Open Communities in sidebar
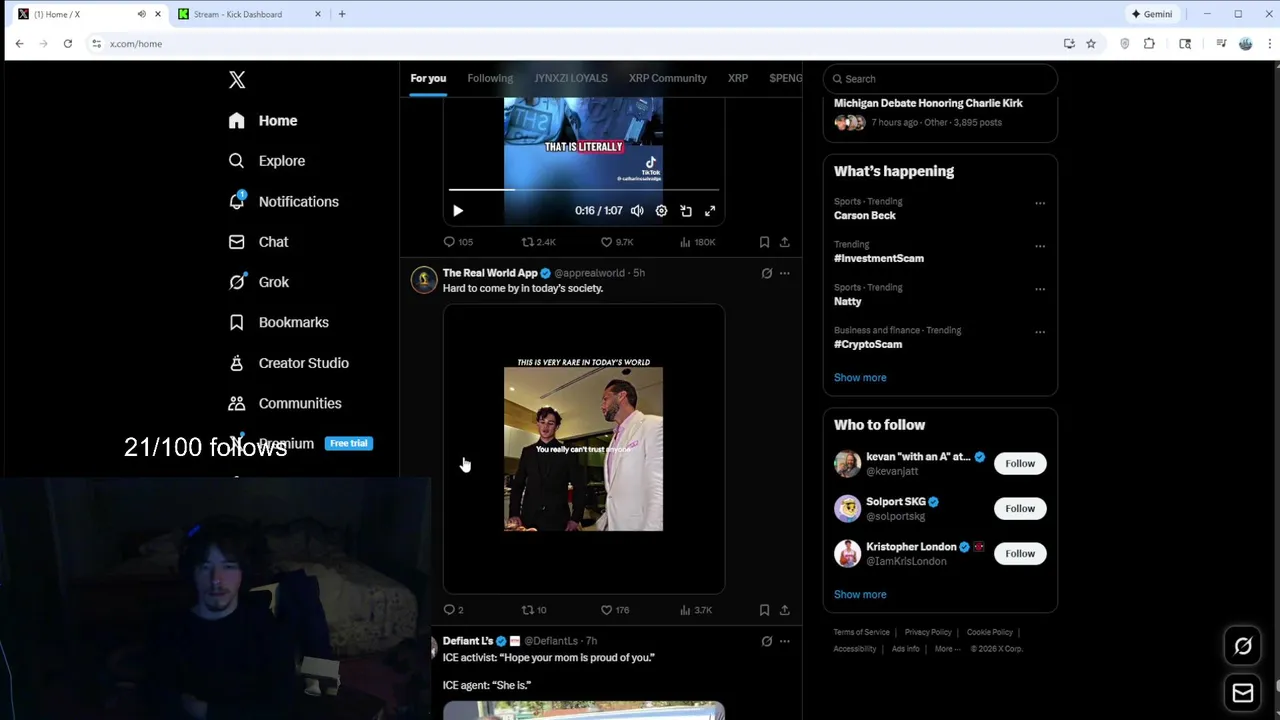1280x720 pixels. 285,403
